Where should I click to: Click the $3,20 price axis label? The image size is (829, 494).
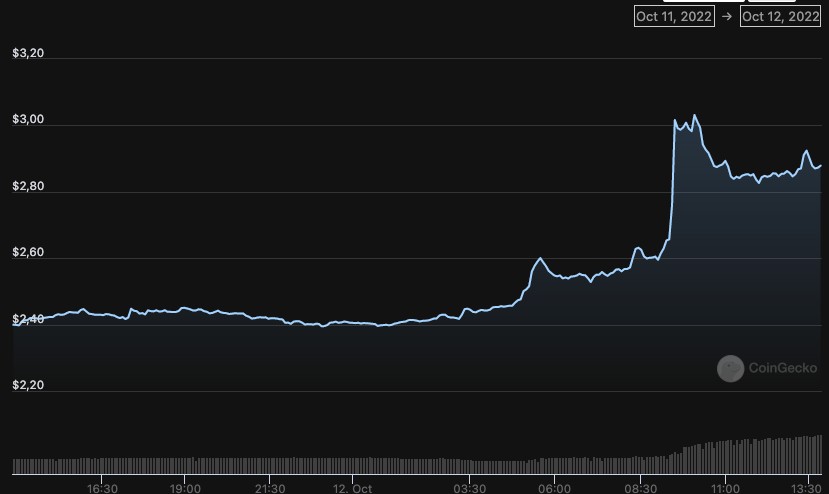pyautogui.click(x=28, y=53)
